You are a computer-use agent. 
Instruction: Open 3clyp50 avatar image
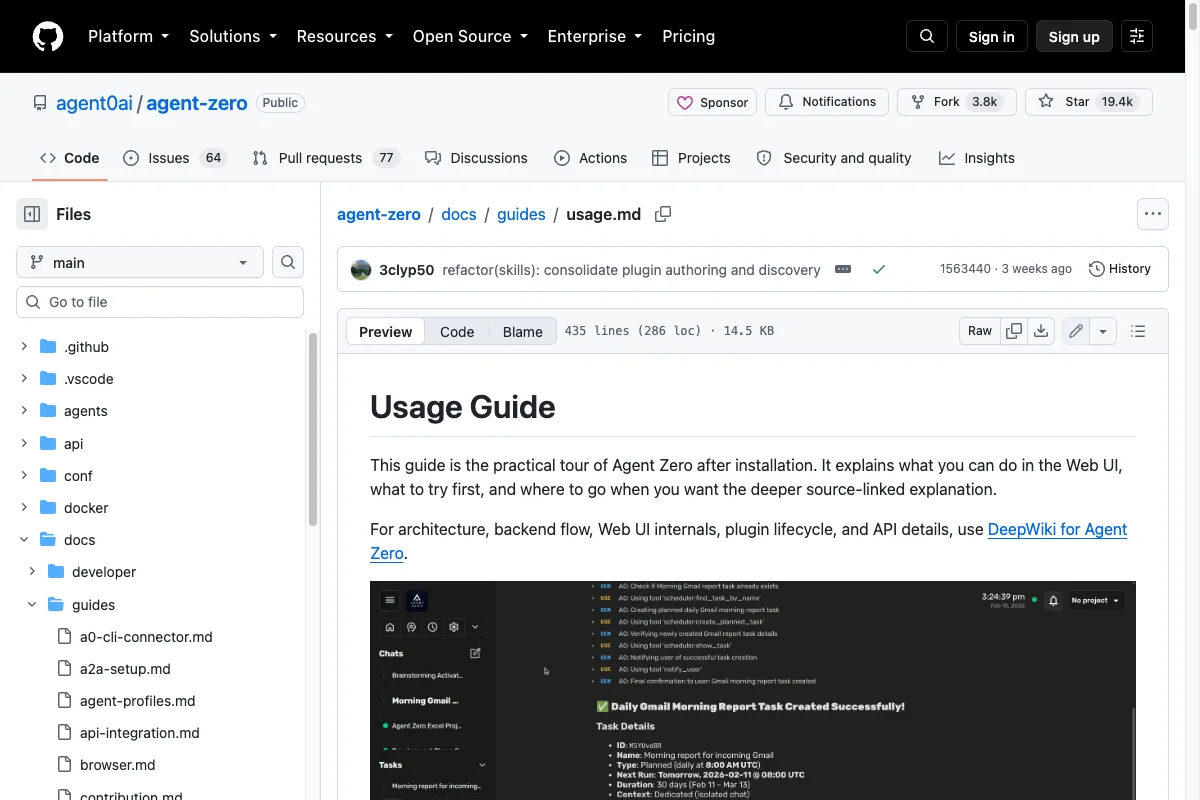pyautogui.click(x=361, y=269)
